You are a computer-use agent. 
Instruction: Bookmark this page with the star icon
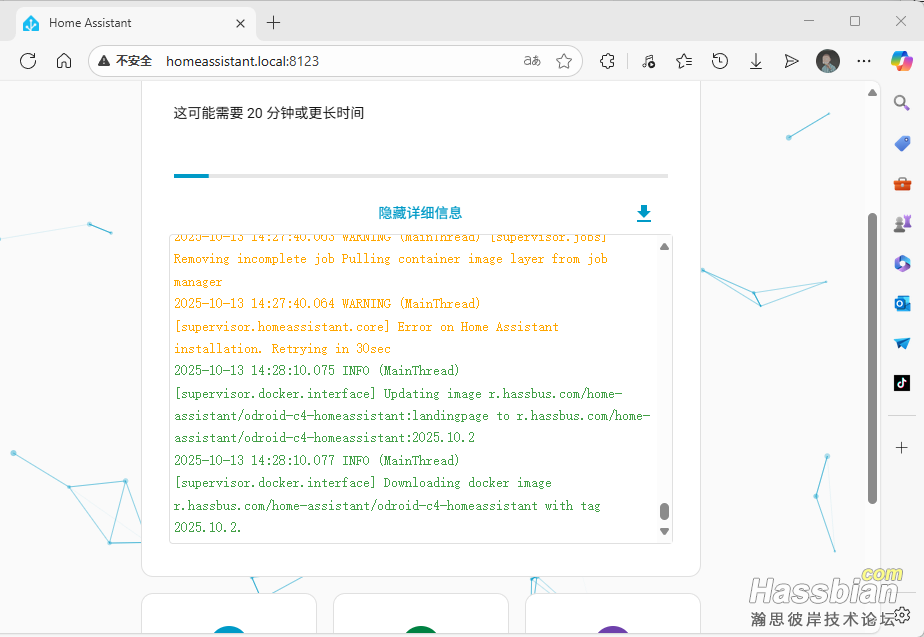[x=564, y=61]
